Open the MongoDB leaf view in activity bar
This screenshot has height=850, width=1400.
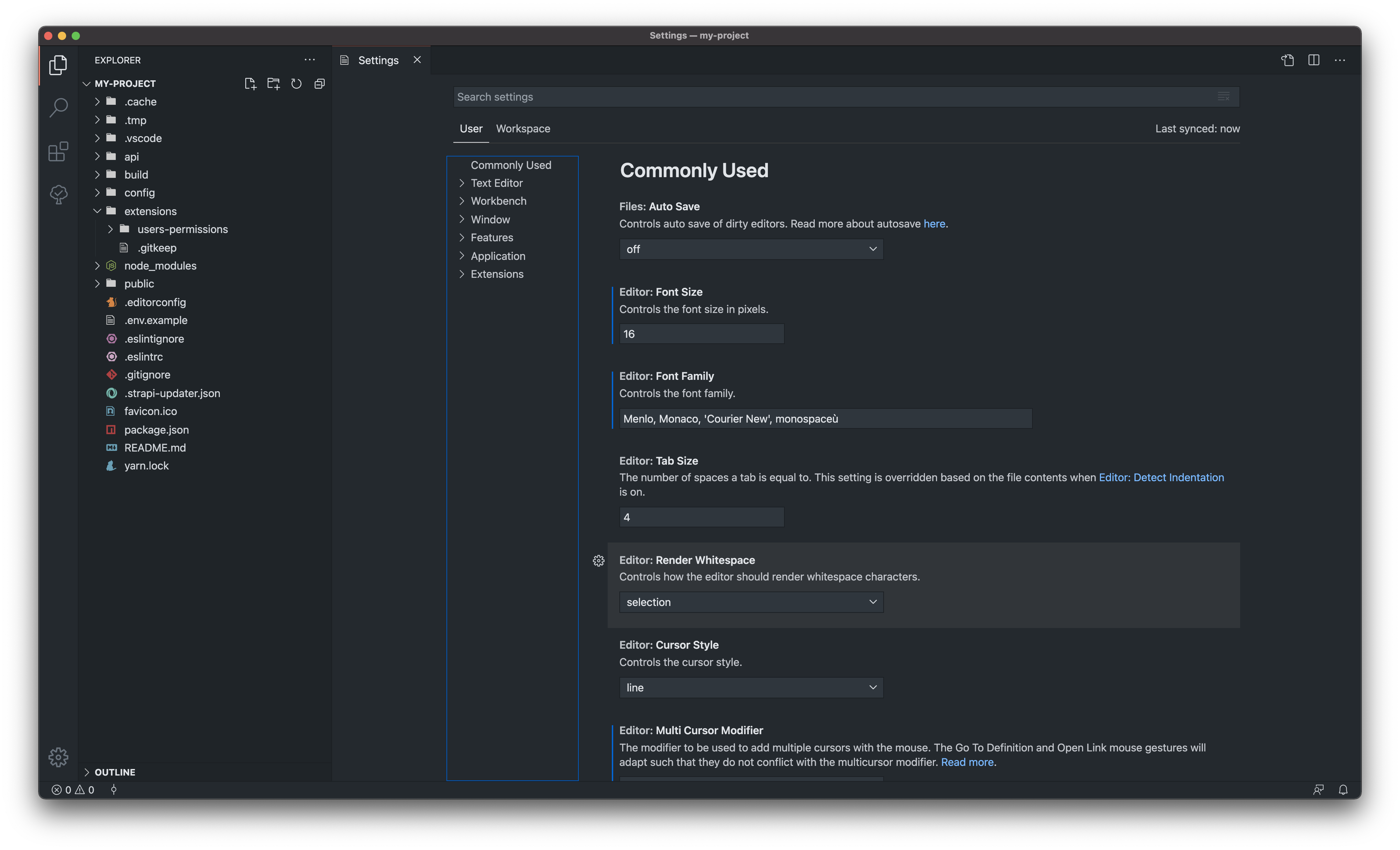[x=58, y=195]
